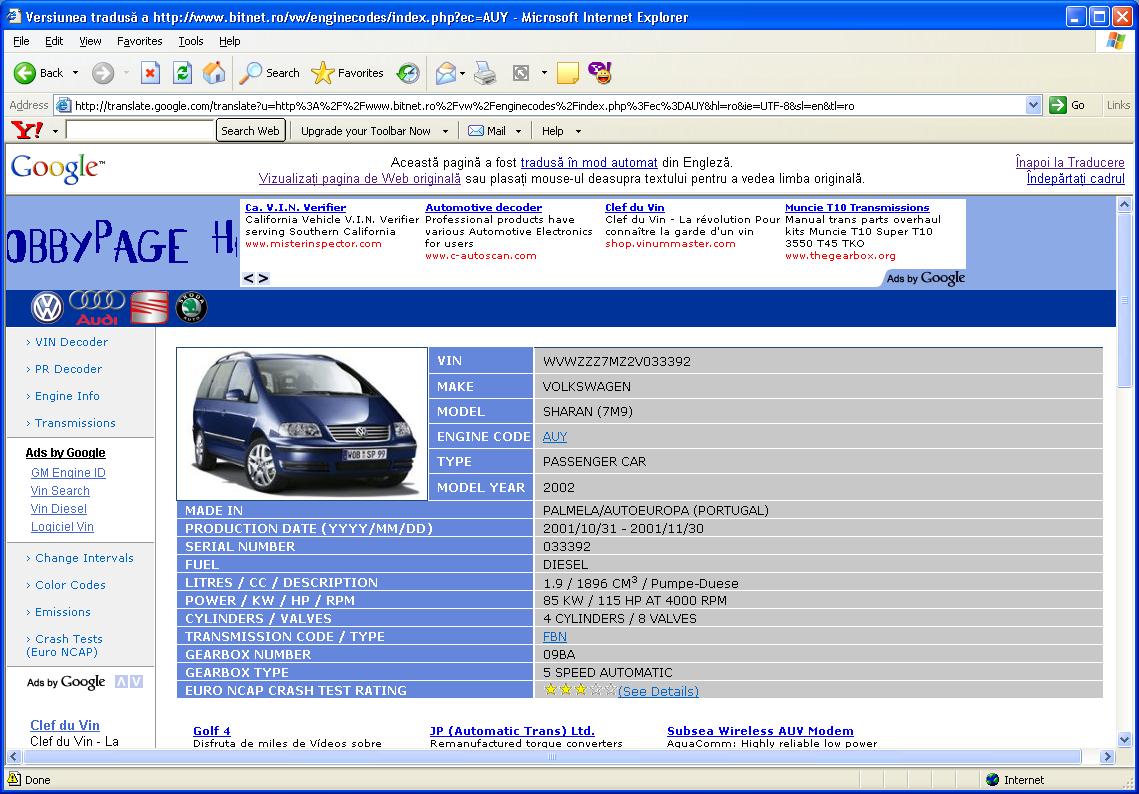Click the Audi rings logo
Image resolution: width=1139 pixels, height=794 pixels.
click(x=97, y=308)
